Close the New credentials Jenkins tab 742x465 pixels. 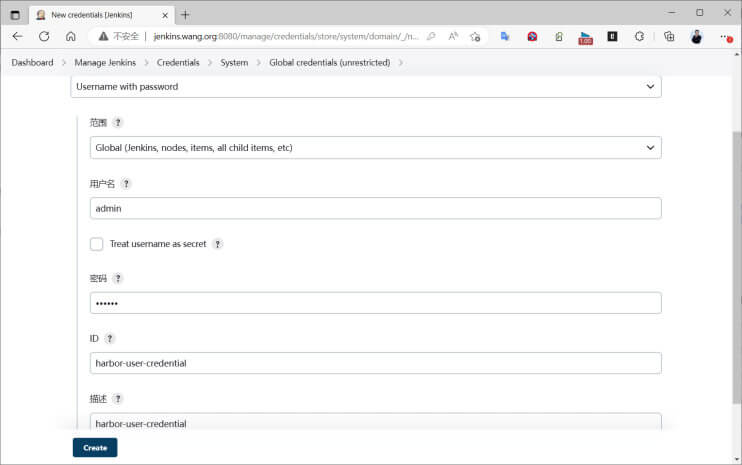165,15
